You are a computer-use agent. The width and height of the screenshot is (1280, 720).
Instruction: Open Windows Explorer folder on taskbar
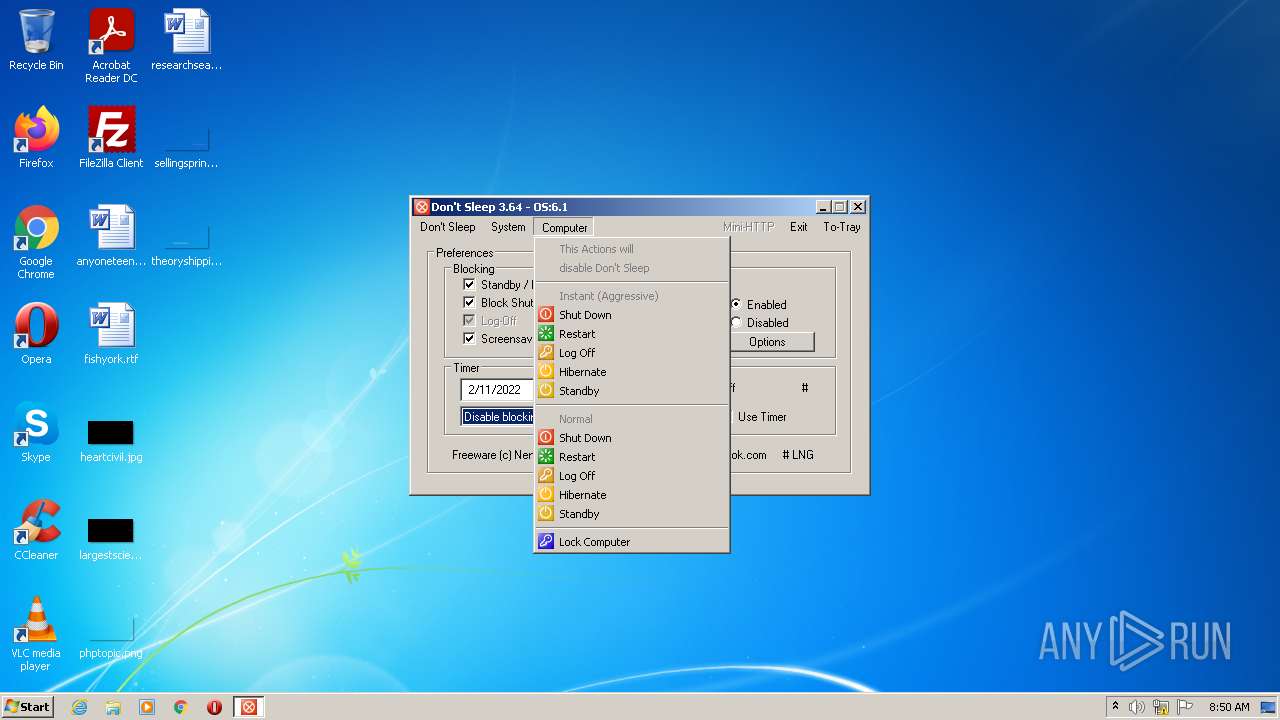[113, 707]
